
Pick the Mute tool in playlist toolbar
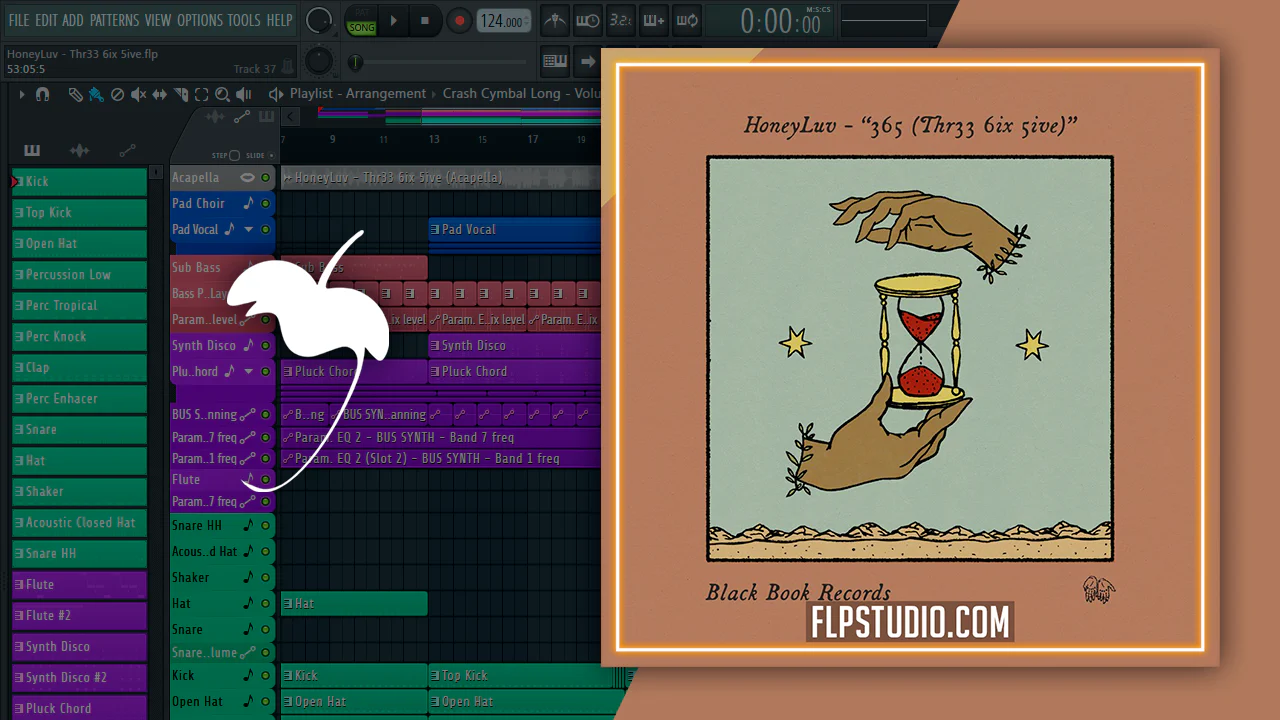coord(138,94)
